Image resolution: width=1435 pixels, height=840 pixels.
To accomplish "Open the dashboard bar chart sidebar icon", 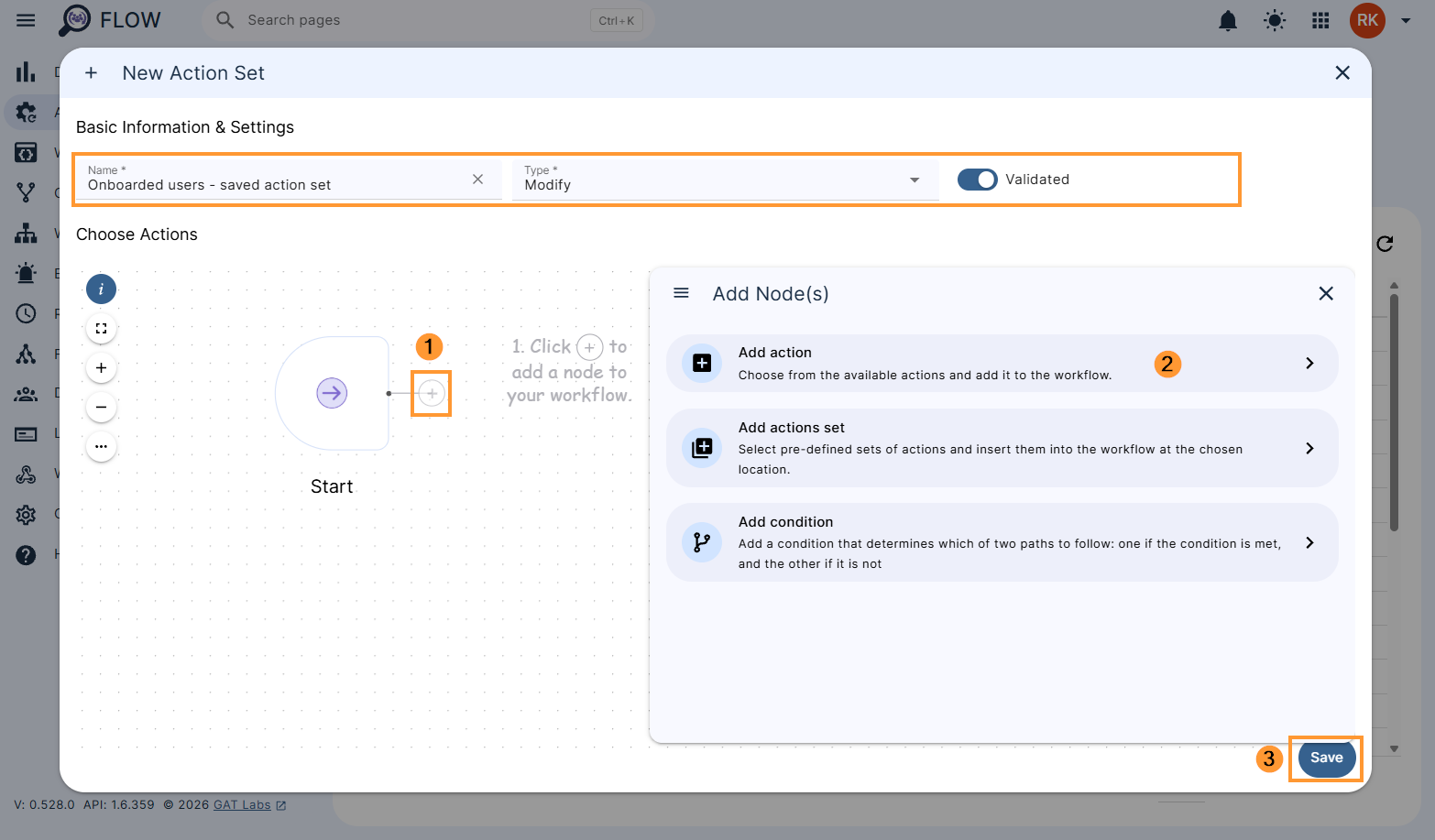I will tap(26, 71).
